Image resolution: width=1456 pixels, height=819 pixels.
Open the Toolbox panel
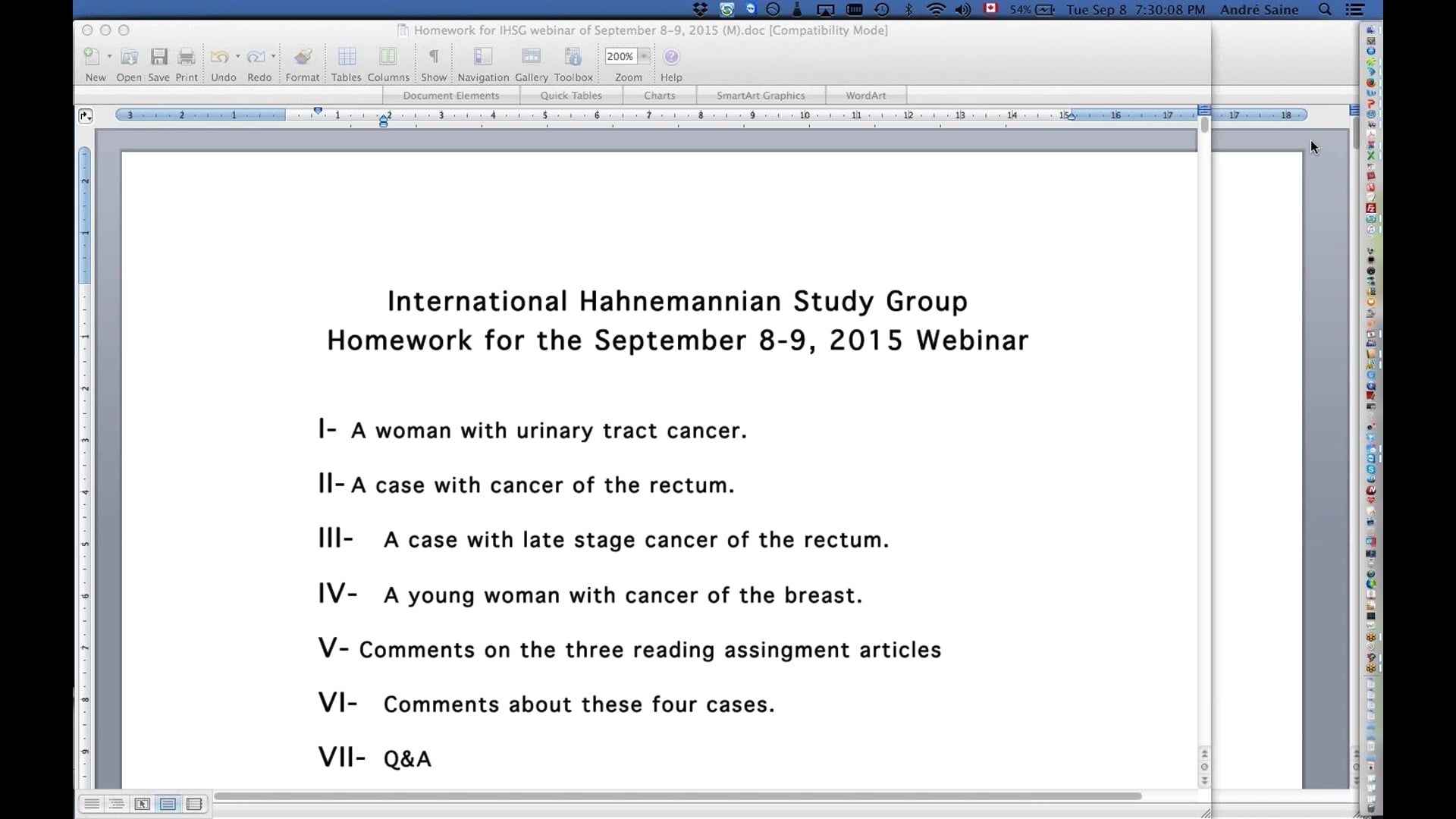(573, 56)
